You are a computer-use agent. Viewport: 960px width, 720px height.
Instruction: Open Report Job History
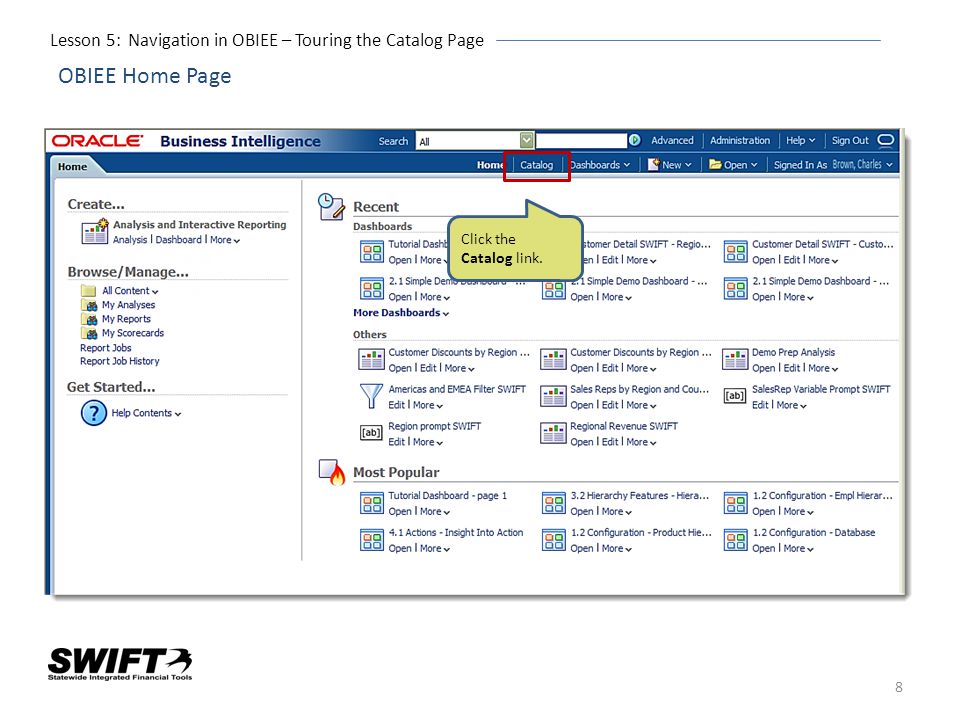[119, 361]
